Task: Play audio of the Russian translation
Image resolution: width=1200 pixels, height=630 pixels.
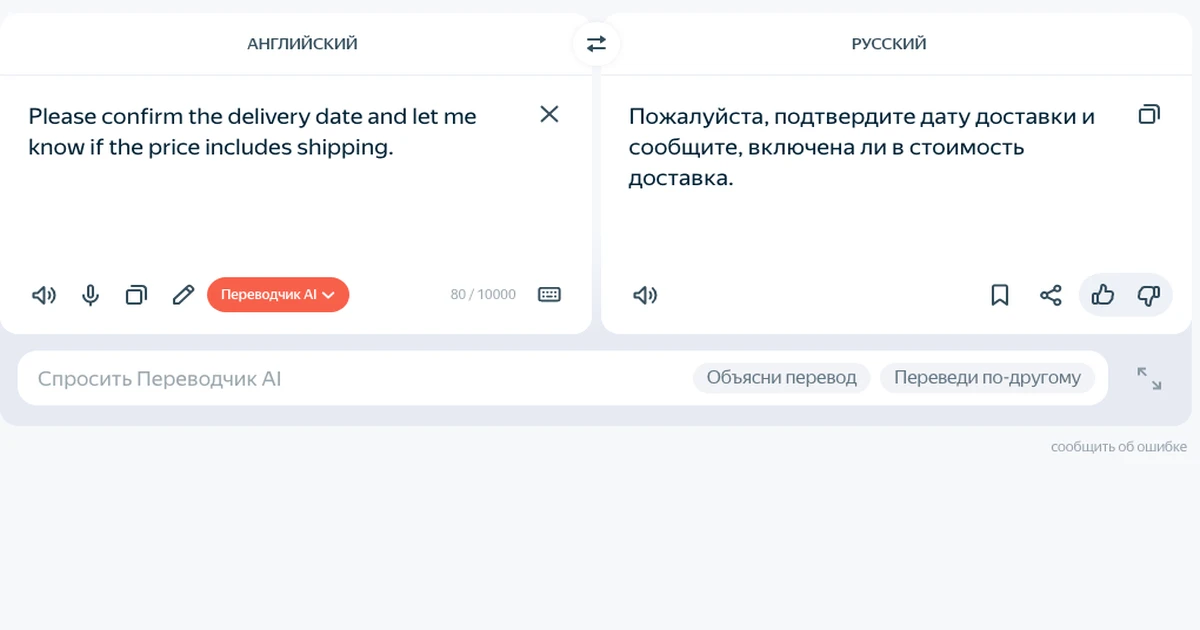Action: coord(645,295)
